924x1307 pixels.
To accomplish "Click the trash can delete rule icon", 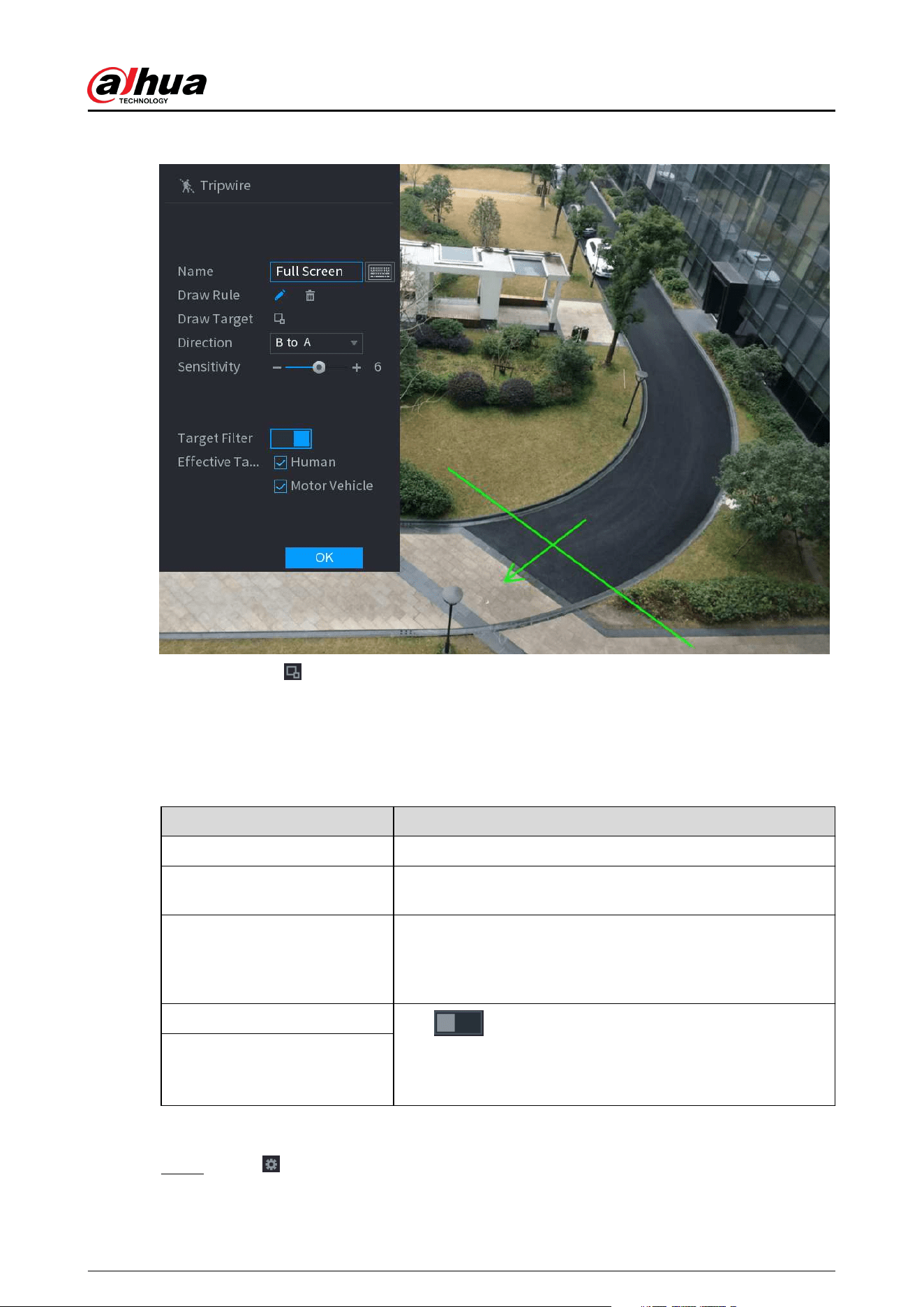I will pyautogui.click(x=310, y=295).
